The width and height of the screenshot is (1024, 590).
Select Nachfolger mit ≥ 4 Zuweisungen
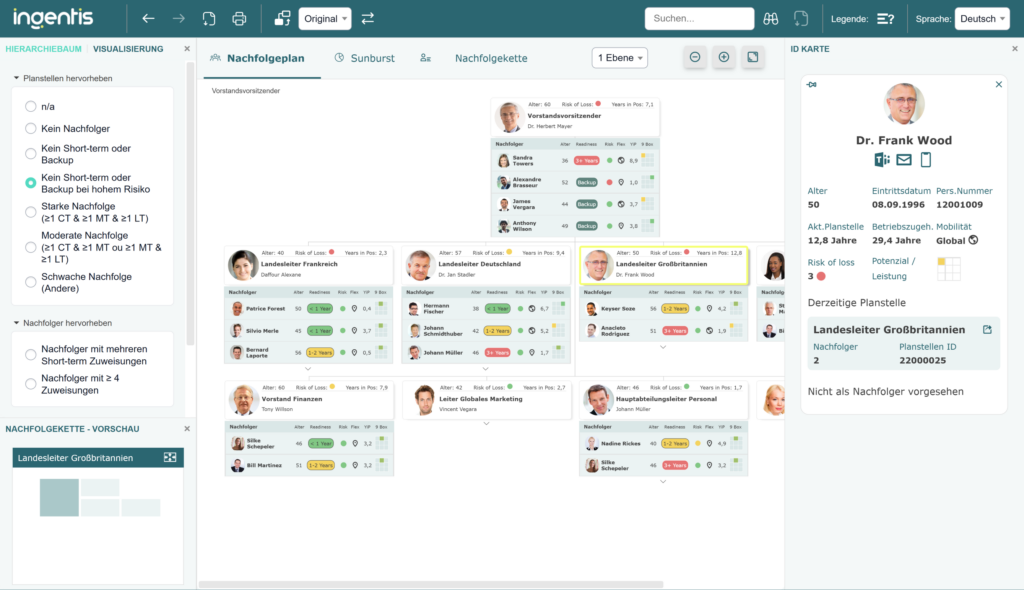click(x=31, y=384)
